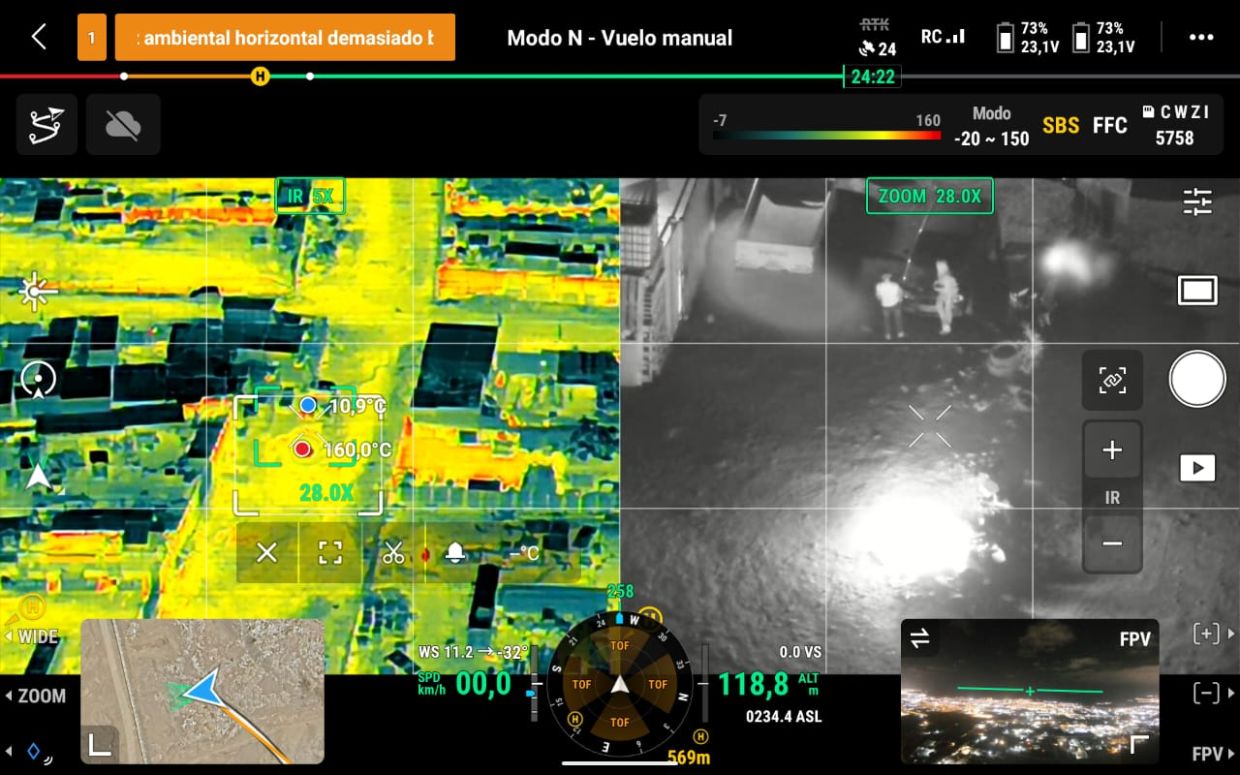Open camera settings sliders icon
This screenshot has width=1240, height=775.
1197,202
